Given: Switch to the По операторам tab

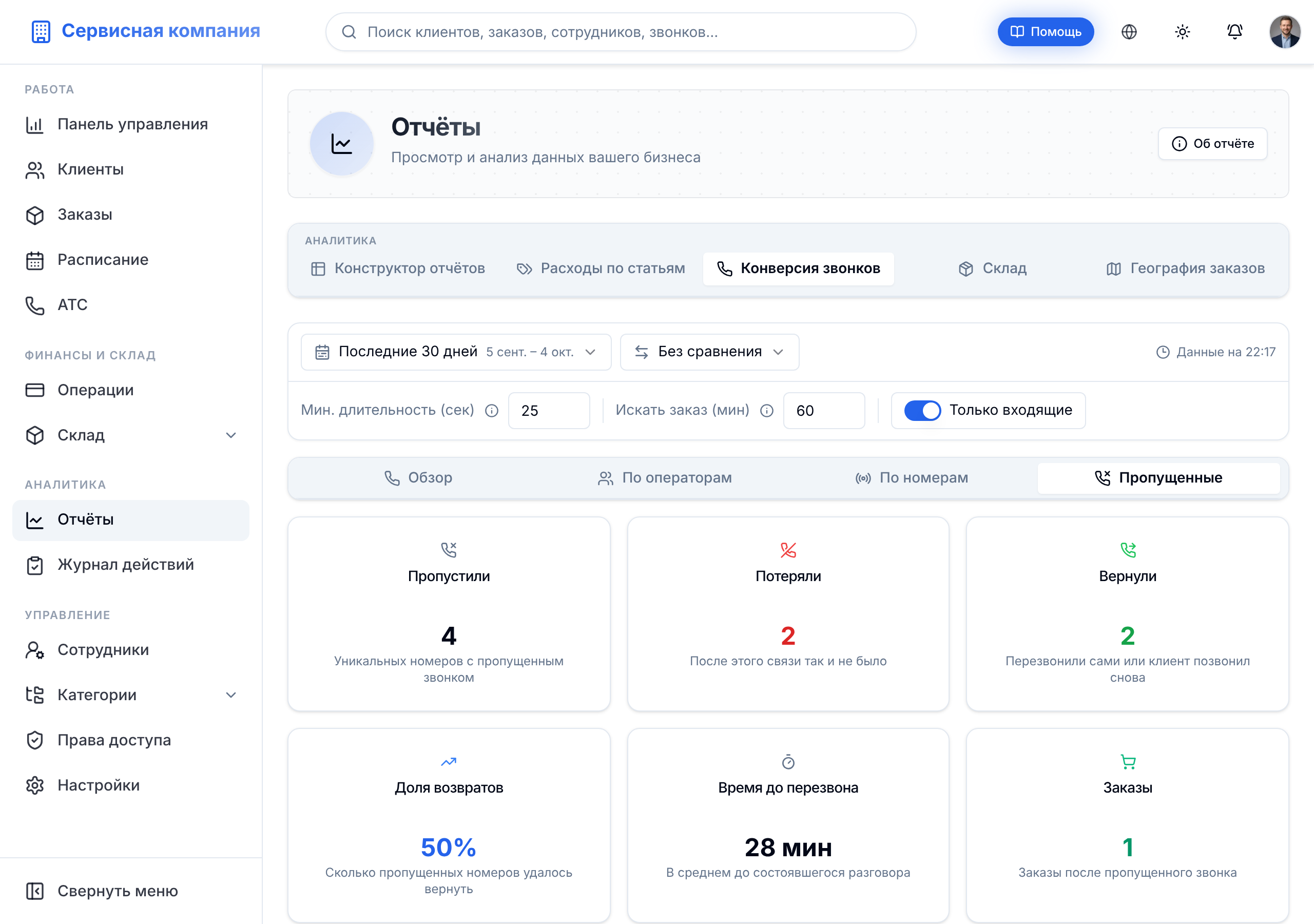Looking at the screenshot, I should point(664,478).
